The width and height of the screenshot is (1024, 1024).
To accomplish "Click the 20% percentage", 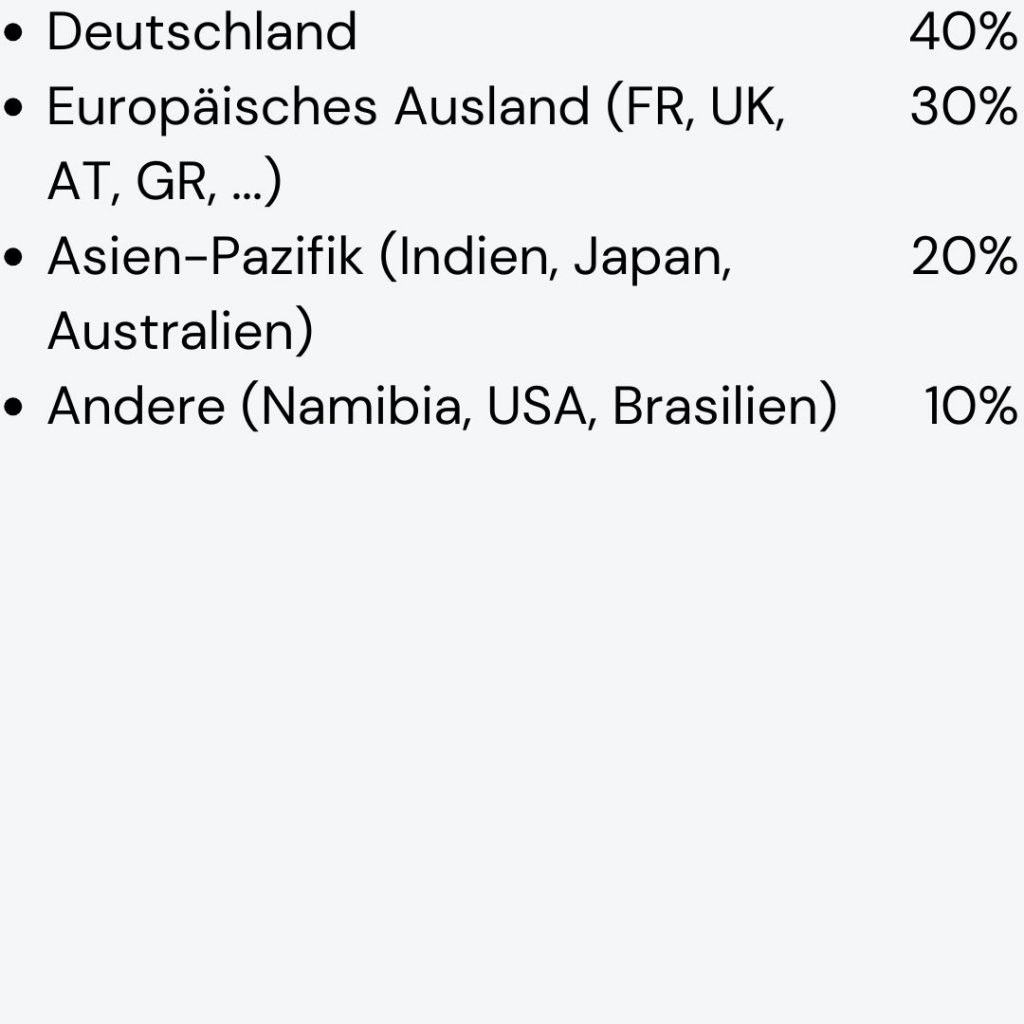I will 962,257.
